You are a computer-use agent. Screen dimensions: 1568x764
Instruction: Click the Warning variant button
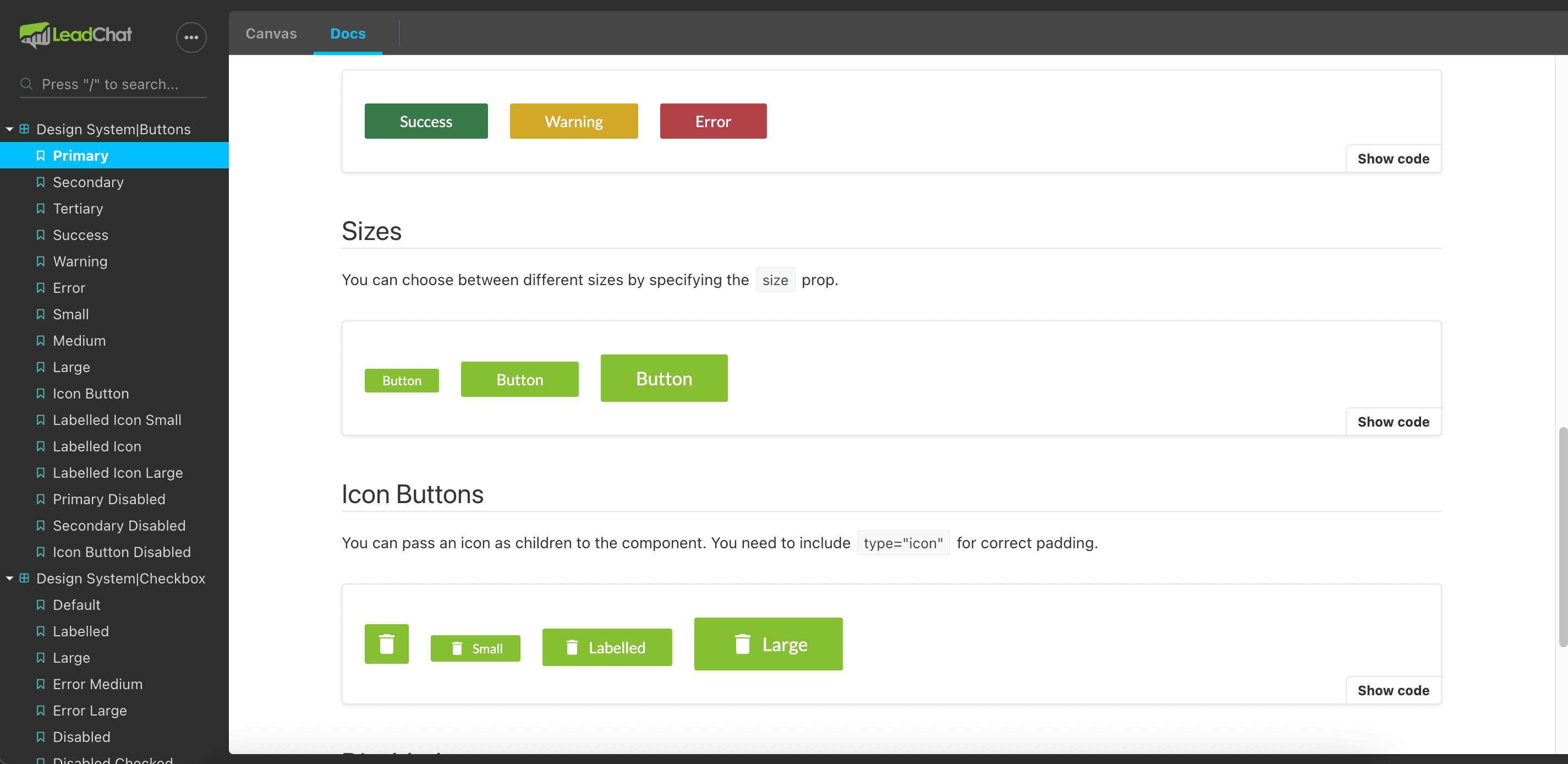574,121
